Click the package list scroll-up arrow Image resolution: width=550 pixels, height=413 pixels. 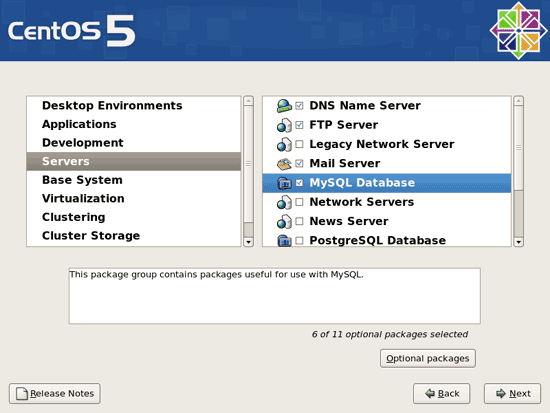(x=518, y=101)
